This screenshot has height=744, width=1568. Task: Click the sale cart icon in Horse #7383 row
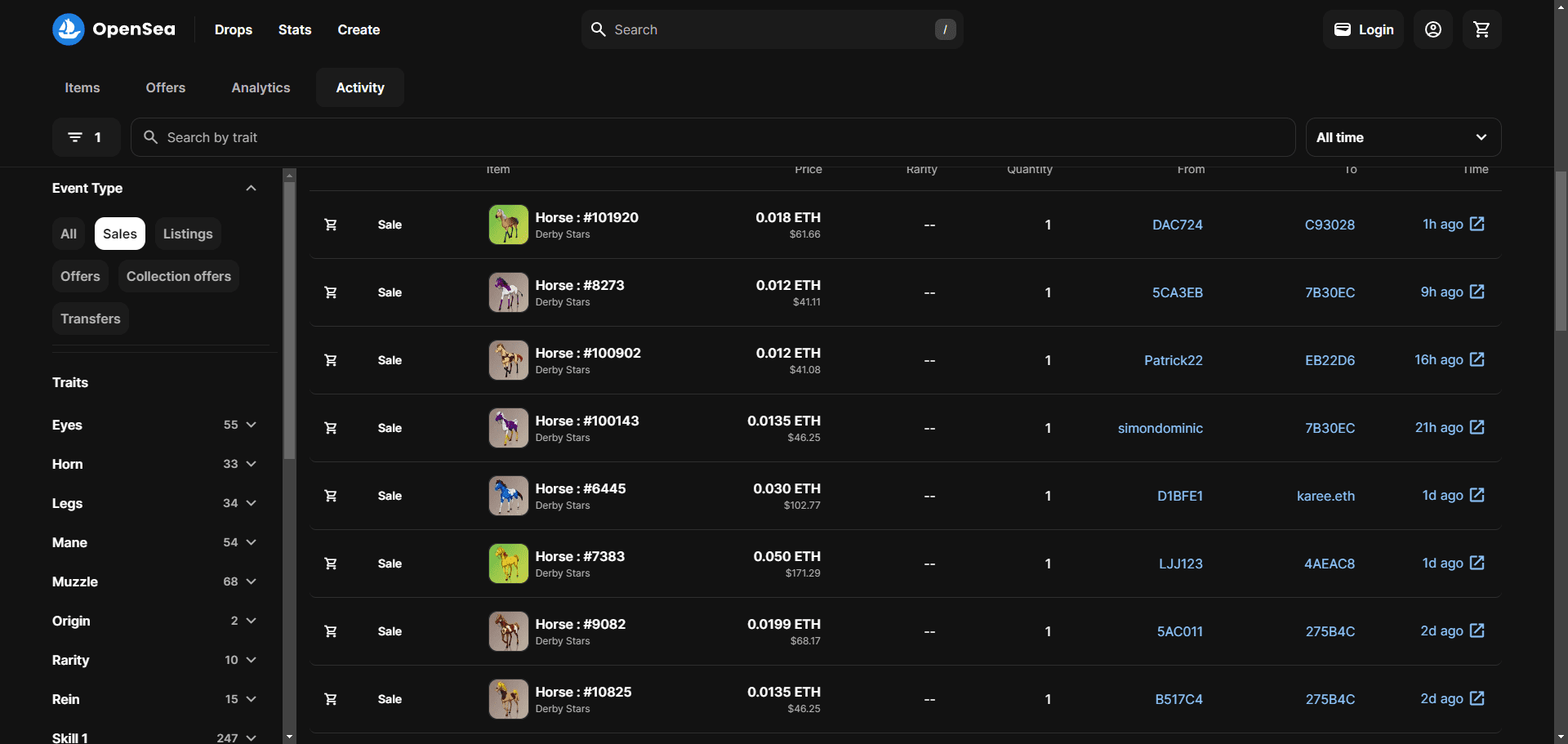pyautogui.click(x=331, y=564)
